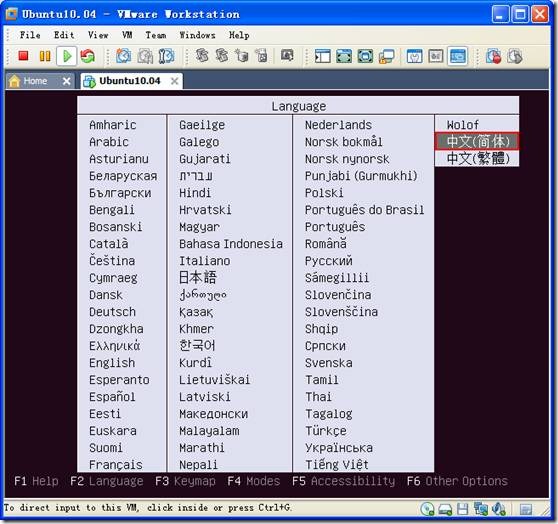Click the hard disk status icon

(x=445, y=509)
